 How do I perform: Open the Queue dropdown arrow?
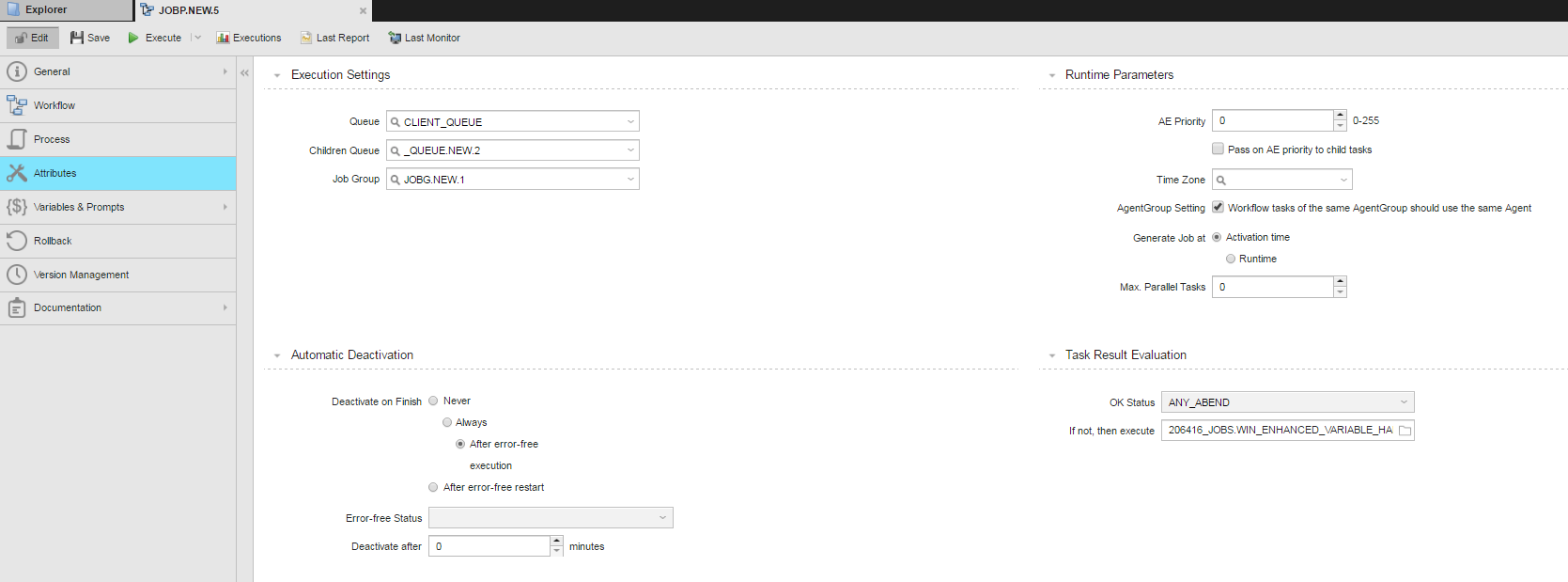(x=630, y=121)
